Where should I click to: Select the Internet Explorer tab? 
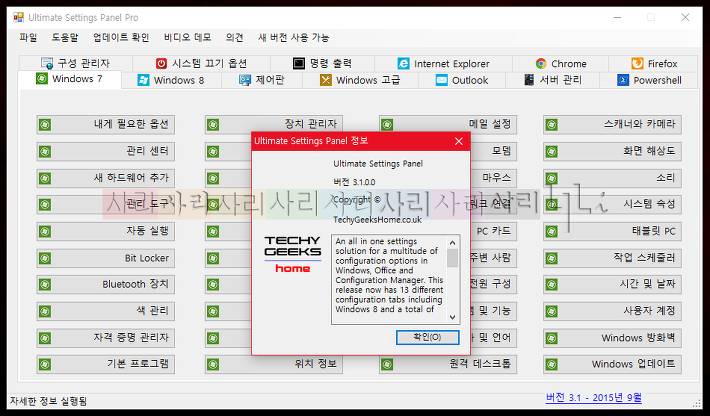443,63
